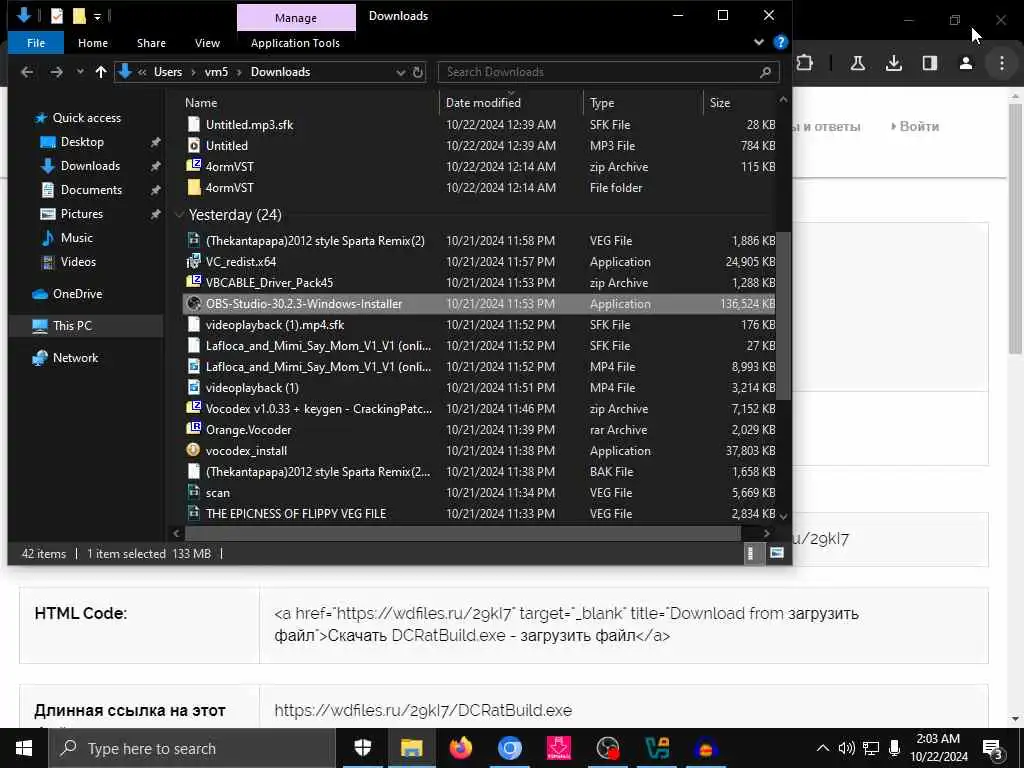Click the taskbar search box

(191, 748)
